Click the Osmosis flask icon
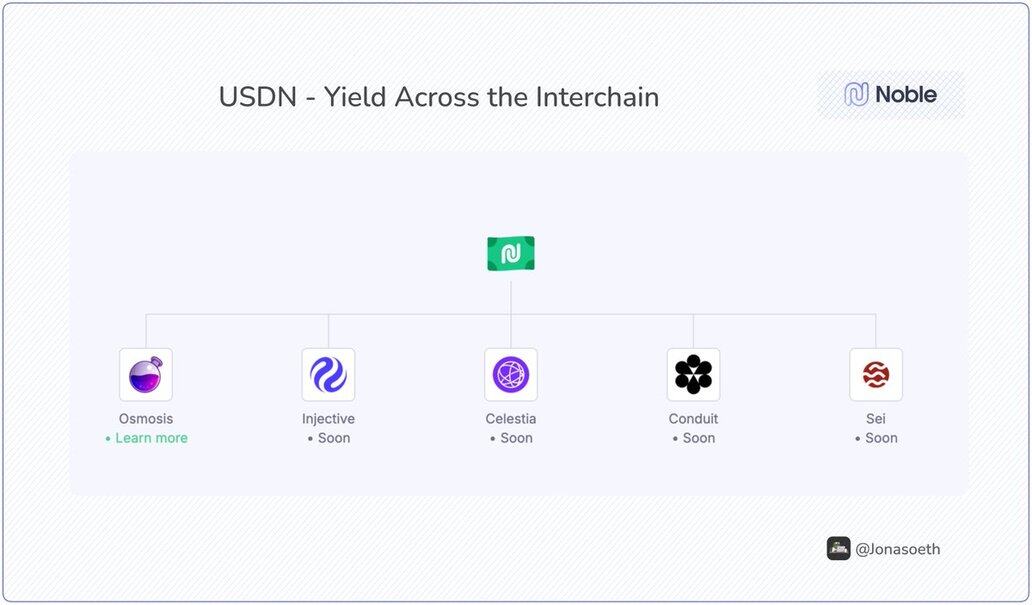The height and width of the screenshot is (605, 1032). click(146, 375)
